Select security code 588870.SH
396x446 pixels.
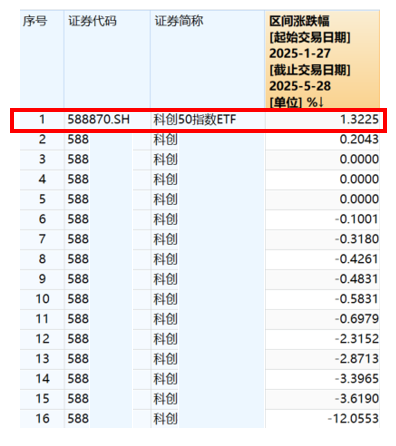(x=99, y=119)
